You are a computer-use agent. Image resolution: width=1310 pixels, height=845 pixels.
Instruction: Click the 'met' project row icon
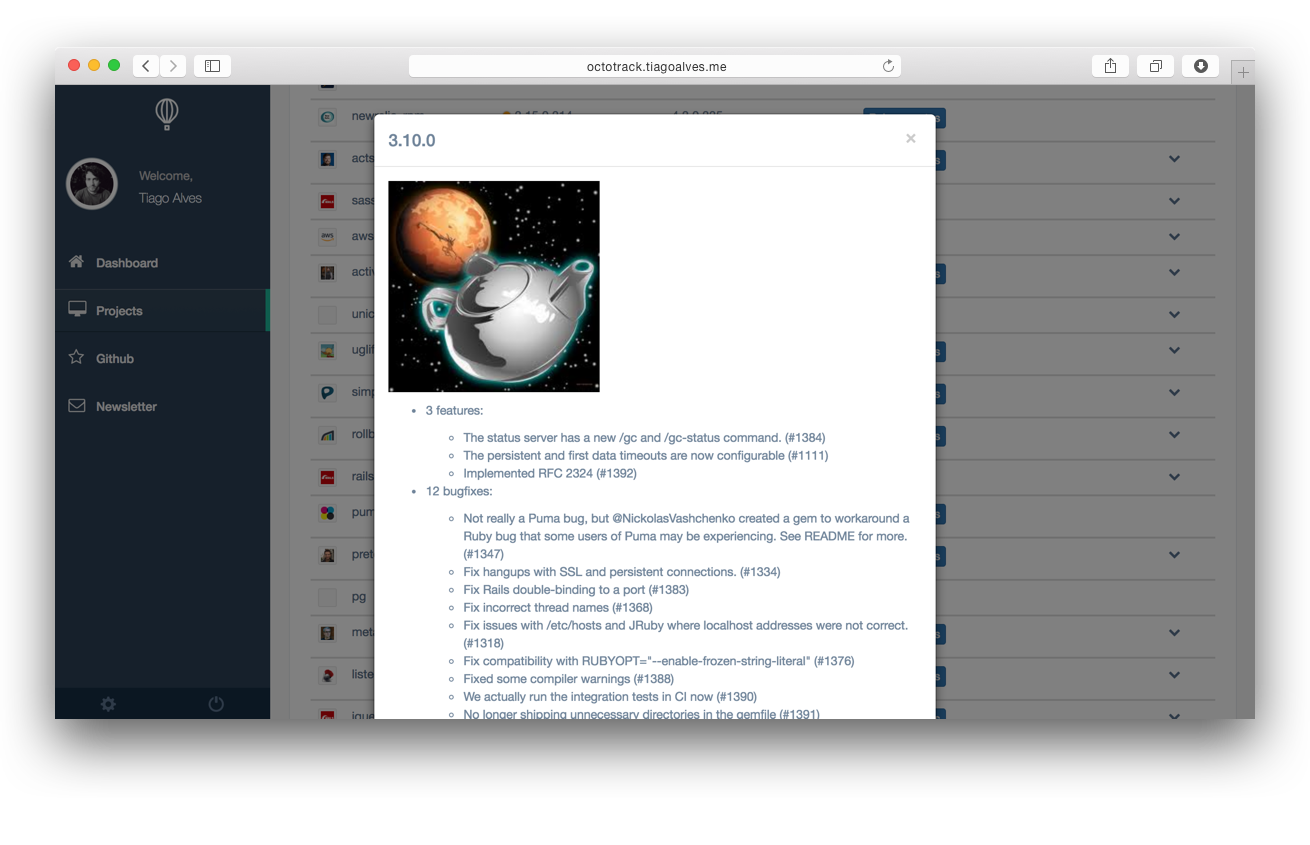(x=327, y=633)
